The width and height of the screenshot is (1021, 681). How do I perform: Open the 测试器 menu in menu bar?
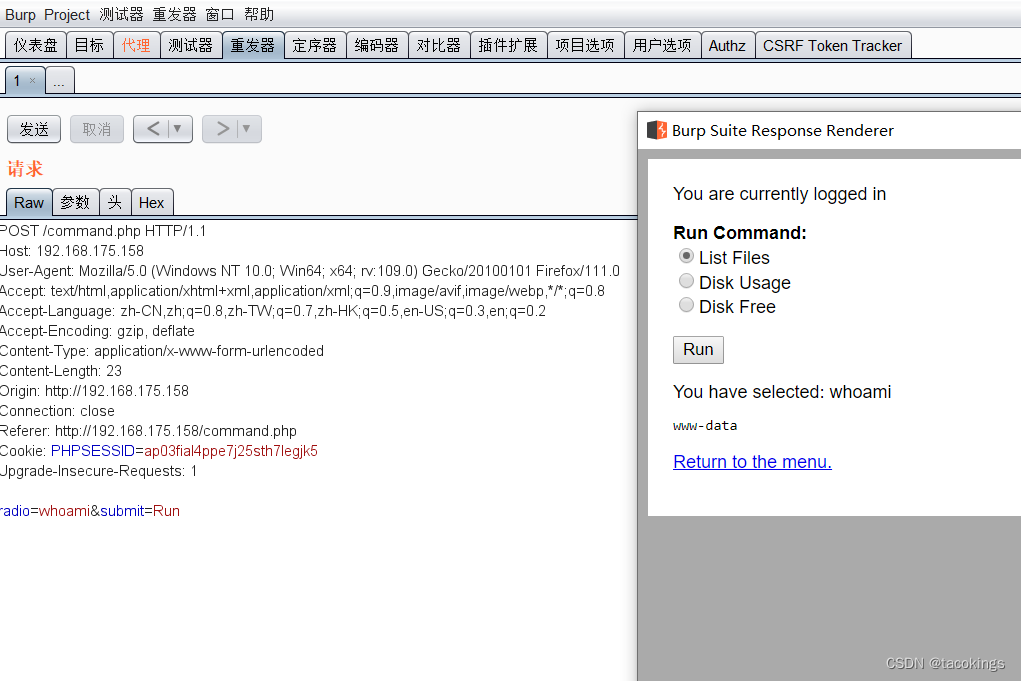tap(121, 14)
